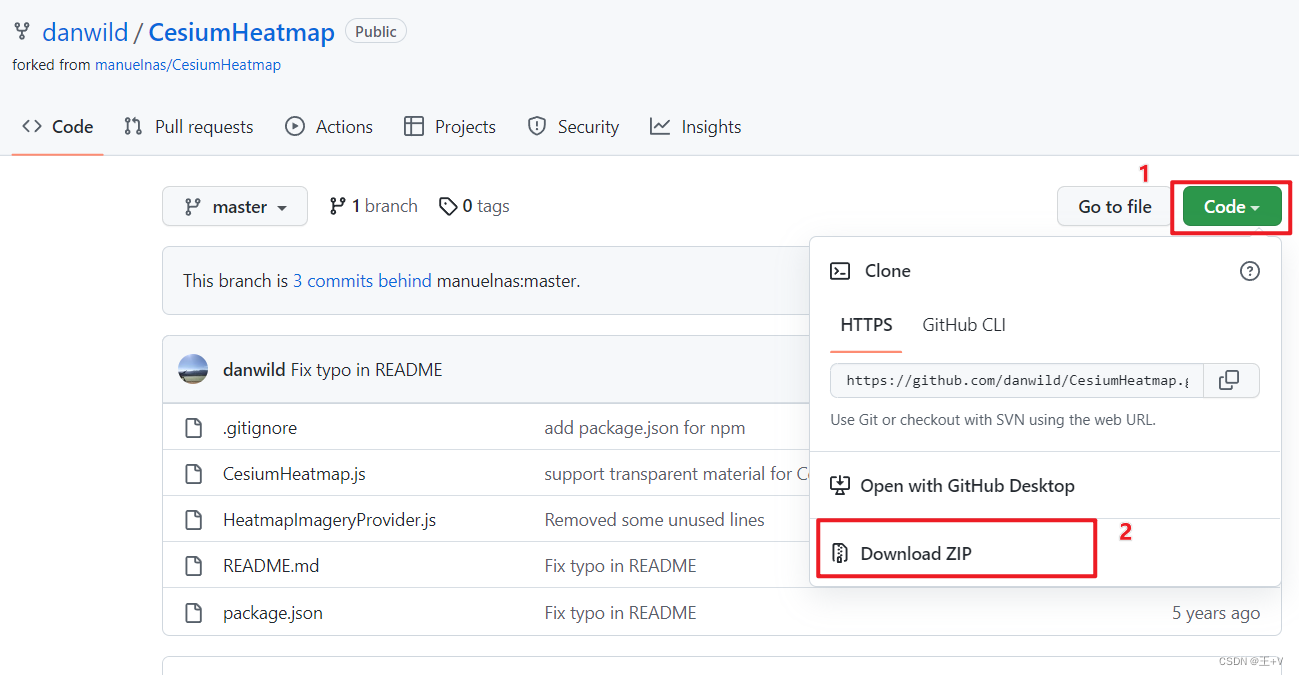
Task: Open the Pull requests tab
Action: pos(188,127)
